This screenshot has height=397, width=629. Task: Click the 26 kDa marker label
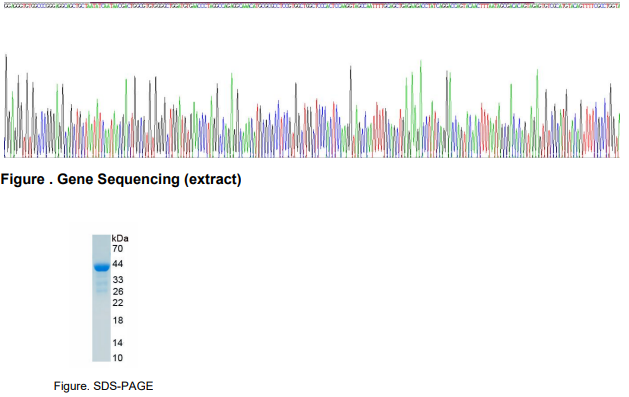click(118, 292)
